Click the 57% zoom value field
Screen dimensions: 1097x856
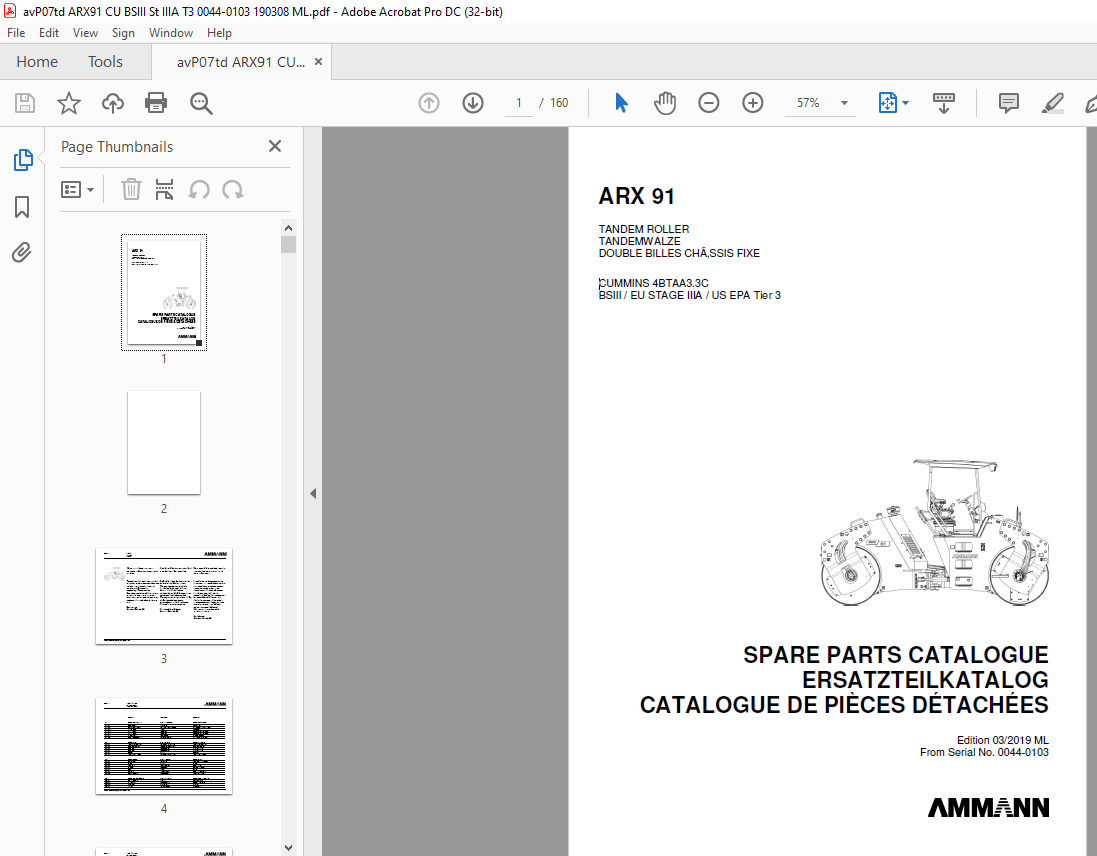pyautogui.click(x=808, y=104)
